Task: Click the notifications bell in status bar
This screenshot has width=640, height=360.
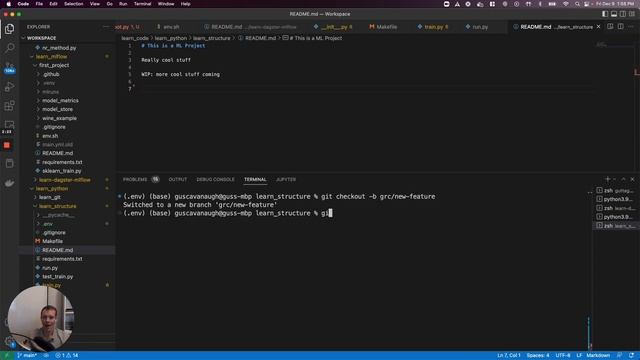Action: [631, 356]
